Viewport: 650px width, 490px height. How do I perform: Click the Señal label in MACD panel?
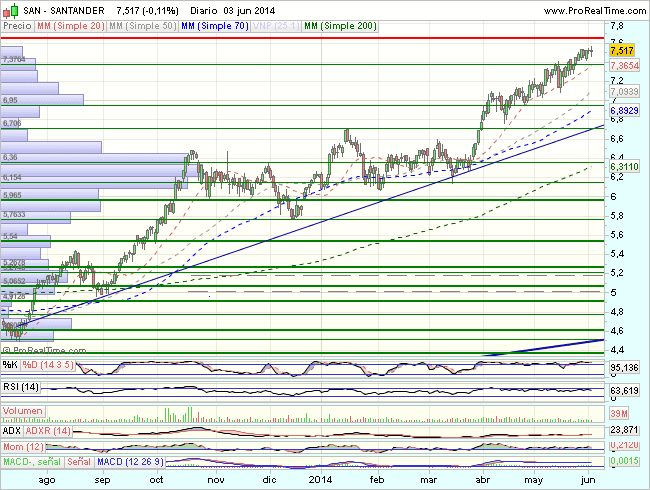(x=77, y=460)
